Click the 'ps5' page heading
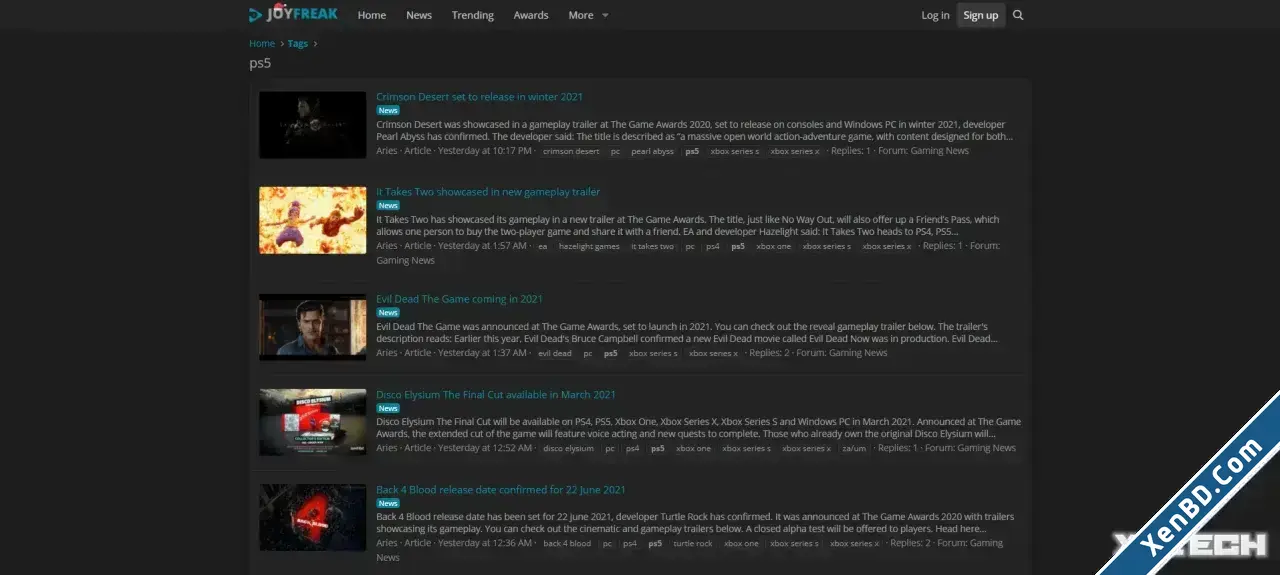This screenshot has height=575, width=1280. coord(260,63)
